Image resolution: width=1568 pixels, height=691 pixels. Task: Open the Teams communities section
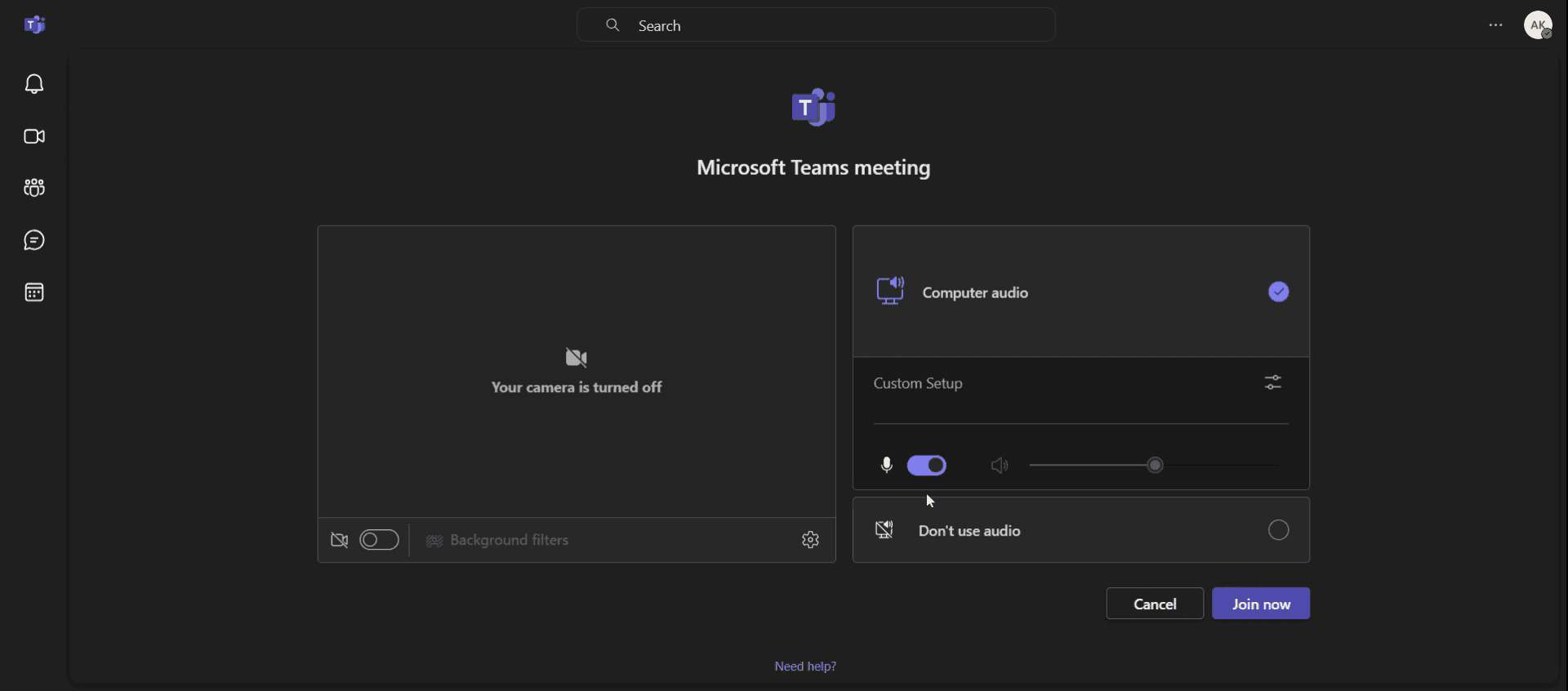34,188
